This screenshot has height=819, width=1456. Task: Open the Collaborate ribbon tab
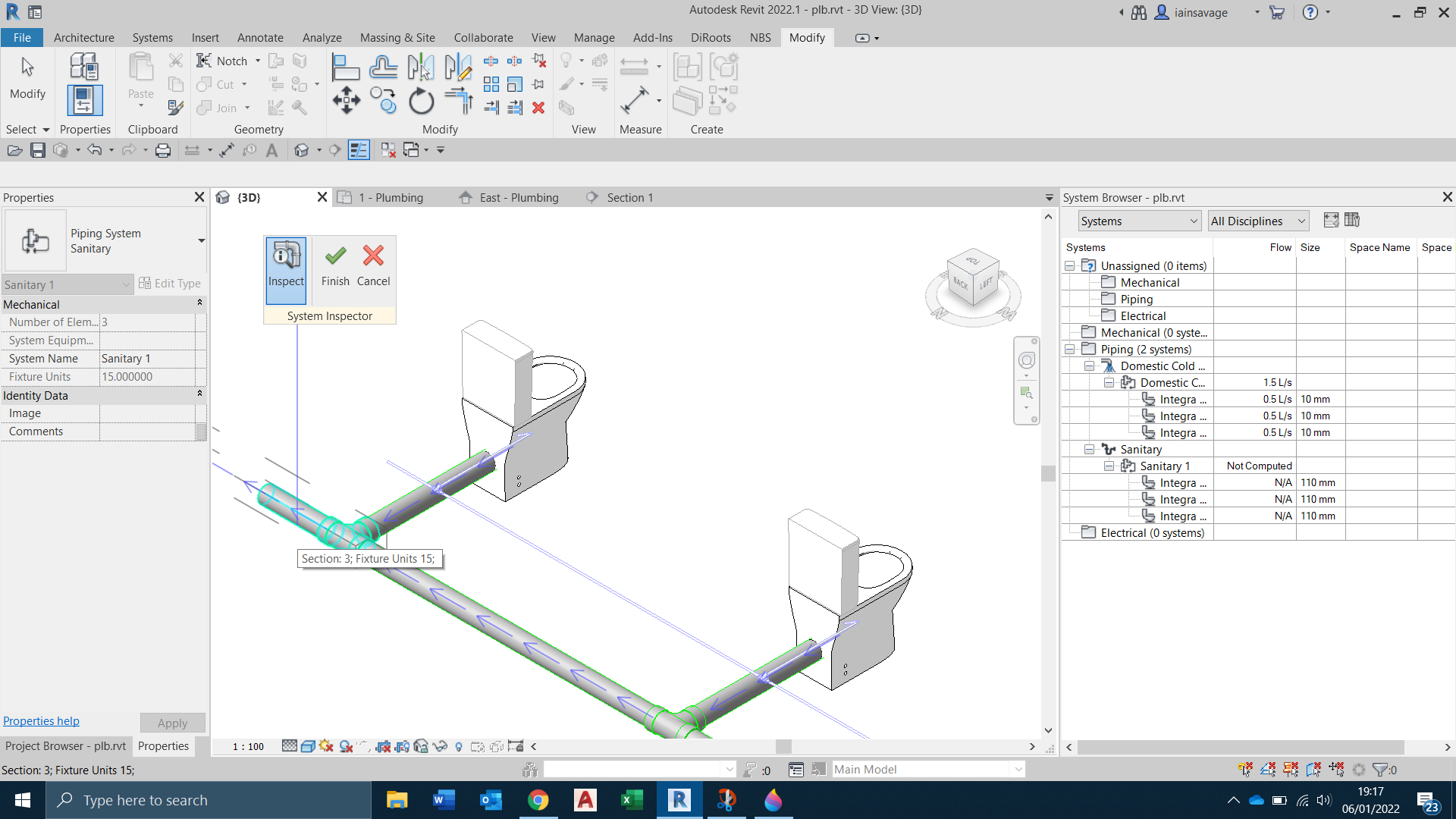click(483, 37)
